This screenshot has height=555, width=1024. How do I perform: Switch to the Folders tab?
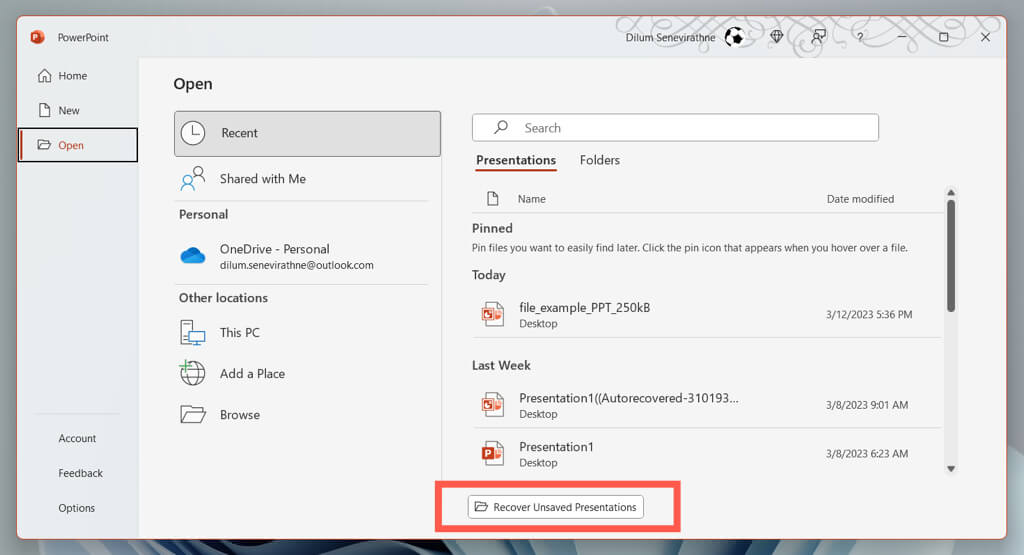point(600,160)
